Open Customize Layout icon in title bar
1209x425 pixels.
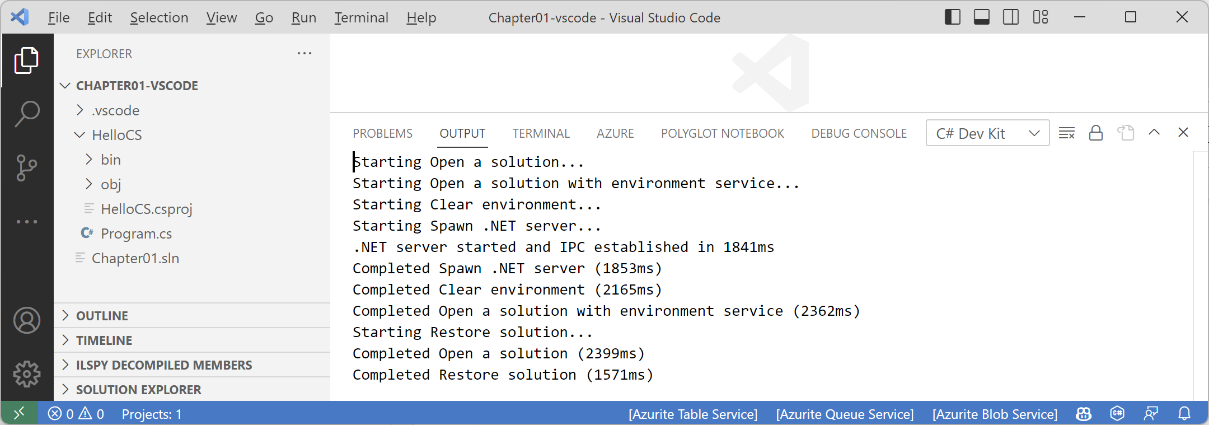point(1040,17)
